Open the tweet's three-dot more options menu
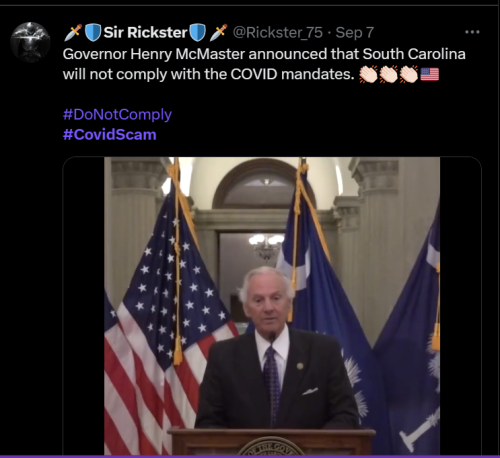Image resolution: width=500 pixels, height=458 pixels. point(472,32)
